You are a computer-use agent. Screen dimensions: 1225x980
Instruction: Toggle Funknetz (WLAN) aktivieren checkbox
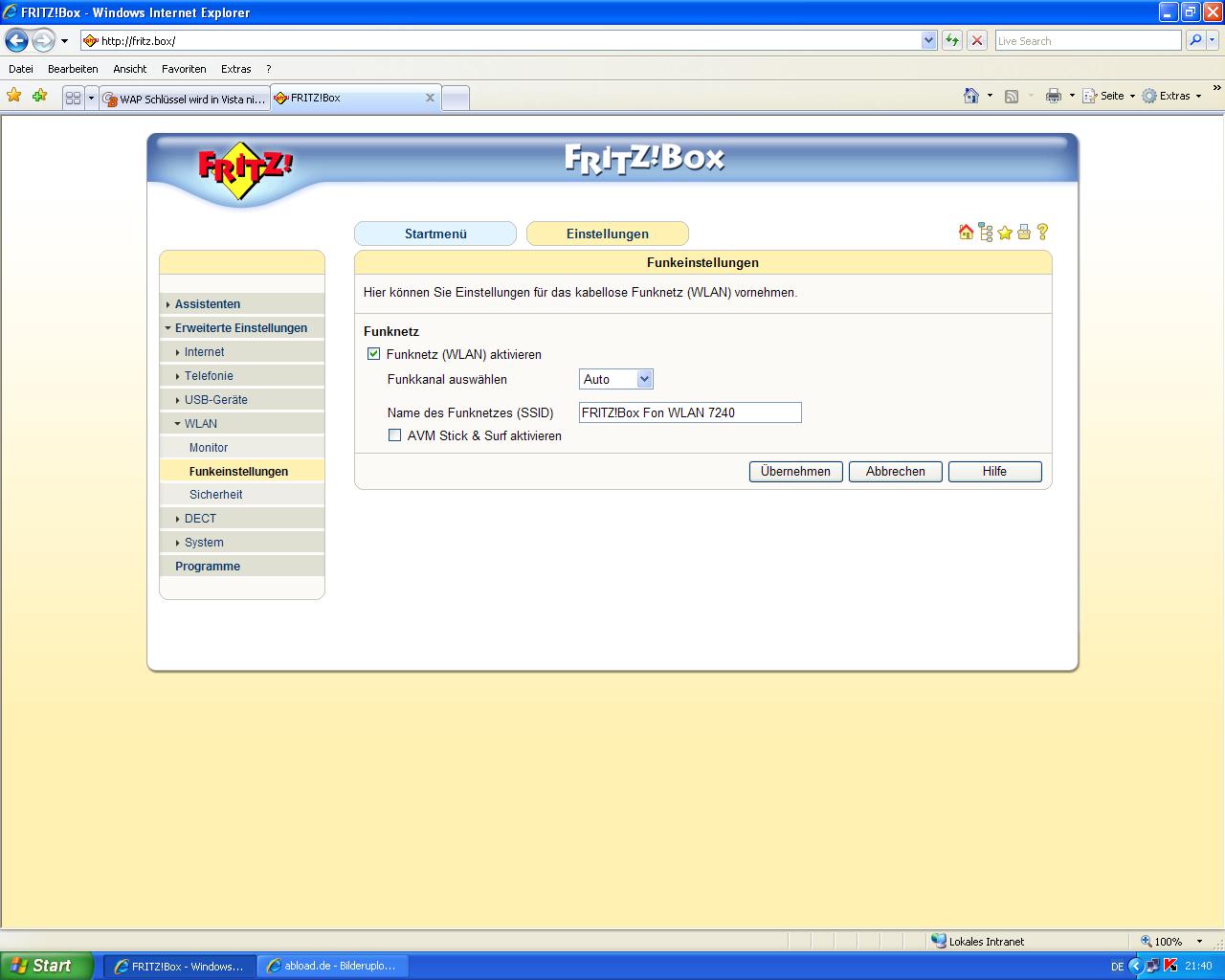click(373, 354)
